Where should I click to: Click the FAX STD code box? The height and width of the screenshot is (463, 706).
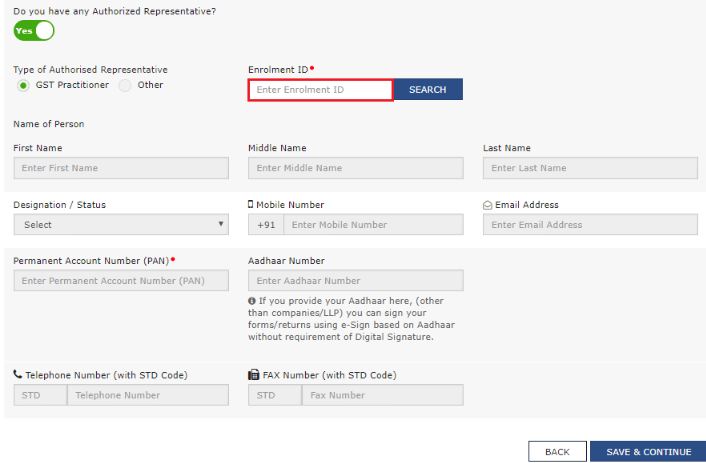266,395
